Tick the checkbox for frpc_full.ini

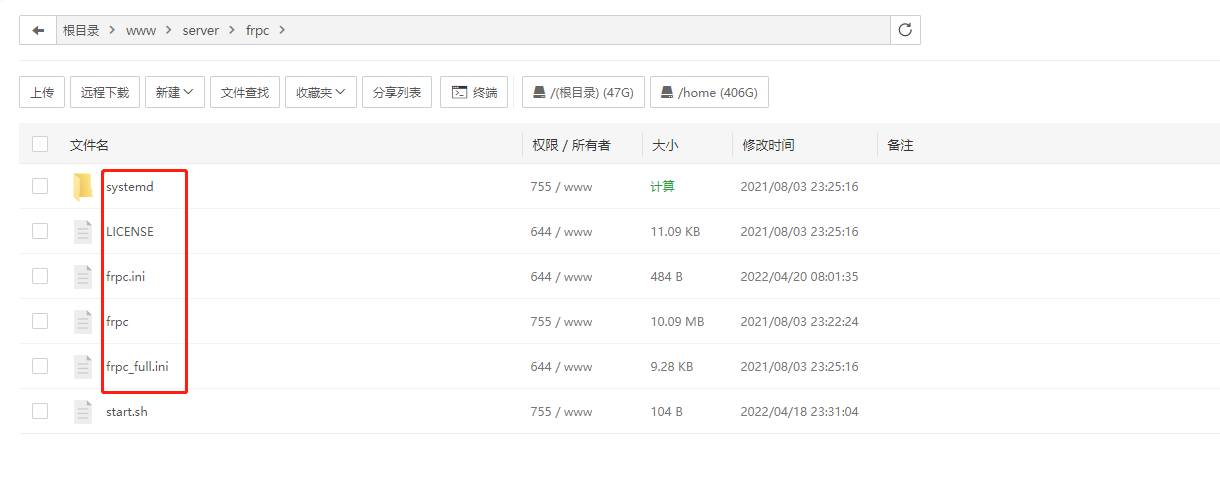[x=40, y=366]
